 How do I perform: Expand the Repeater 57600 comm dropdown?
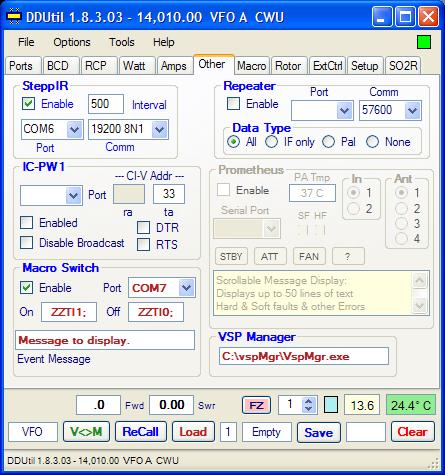click(x=413, y=110)
